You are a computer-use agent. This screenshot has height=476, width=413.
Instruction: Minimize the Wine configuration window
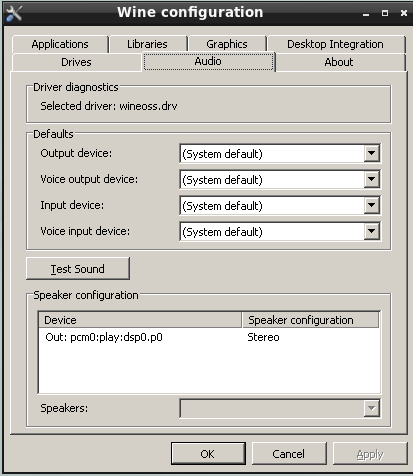point(366,14)
